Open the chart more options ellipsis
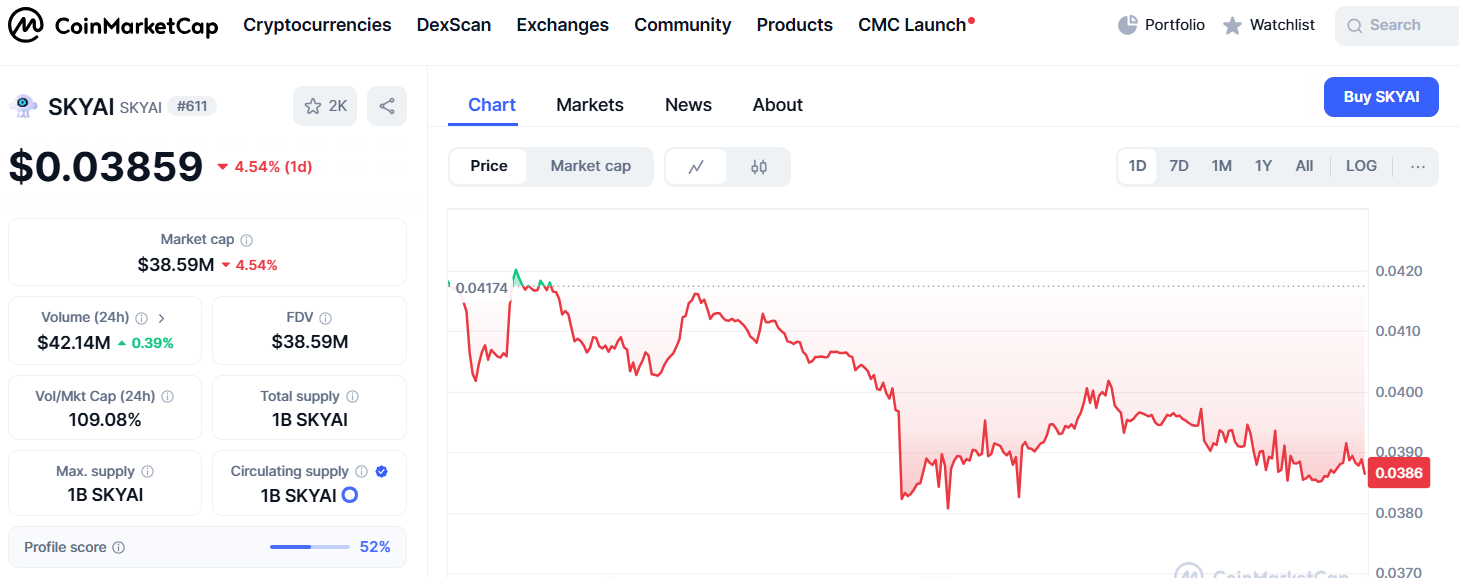This screenshot has height=578, width=1459. [1417, 167]
